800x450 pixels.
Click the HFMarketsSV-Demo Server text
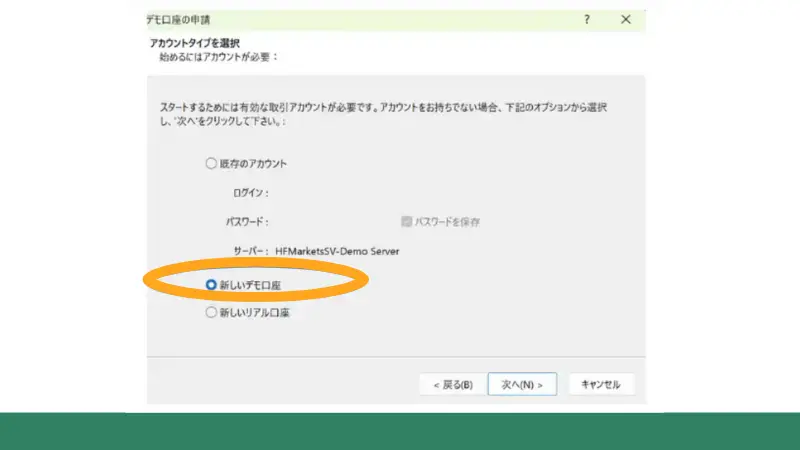[x=337, y=251]
